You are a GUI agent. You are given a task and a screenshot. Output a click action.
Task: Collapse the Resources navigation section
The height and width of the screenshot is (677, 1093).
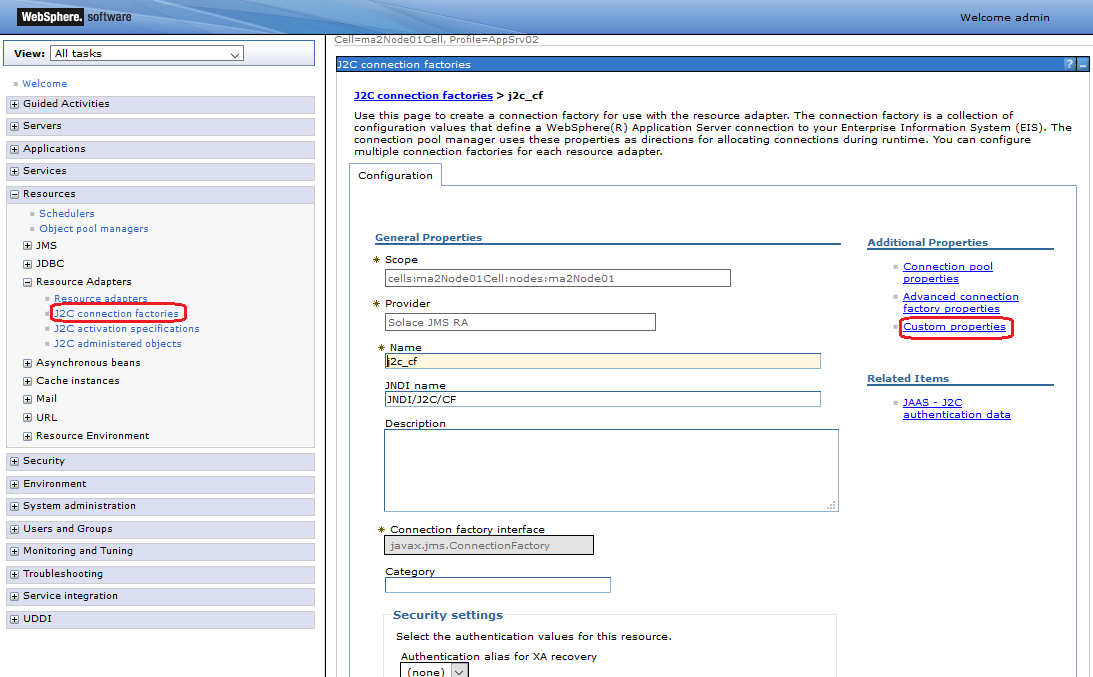(x=14, y=194)
